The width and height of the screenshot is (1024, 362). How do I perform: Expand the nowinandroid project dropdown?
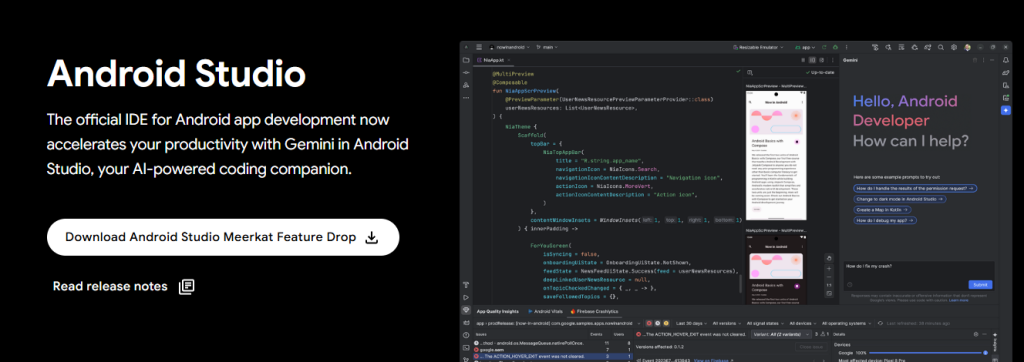[x=509, y=47]
